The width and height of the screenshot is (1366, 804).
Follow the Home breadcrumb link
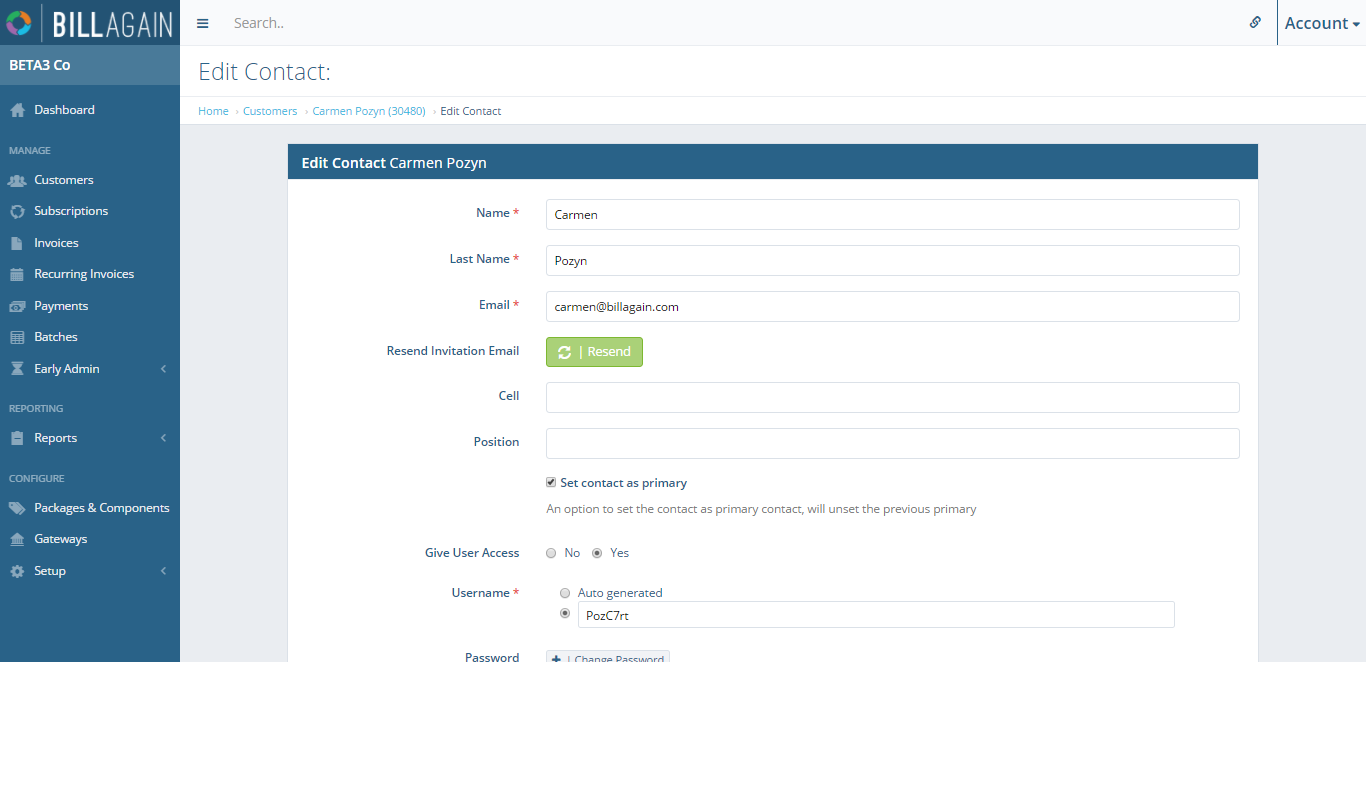[213, 111]
